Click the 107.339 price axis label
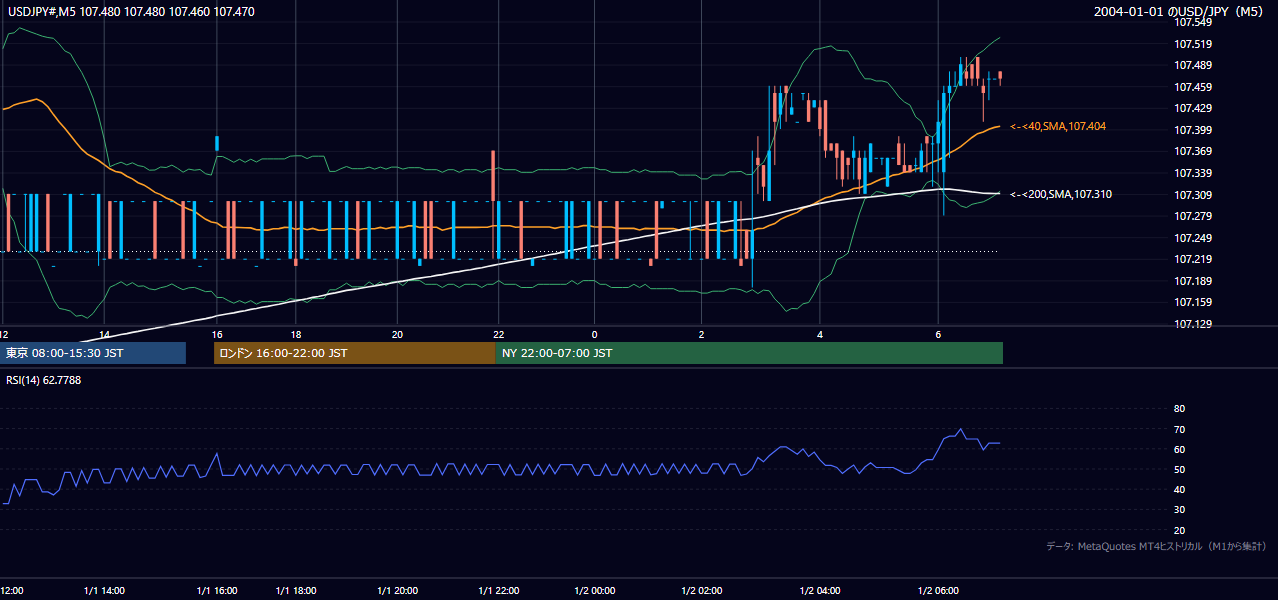 pos(1194,173)
